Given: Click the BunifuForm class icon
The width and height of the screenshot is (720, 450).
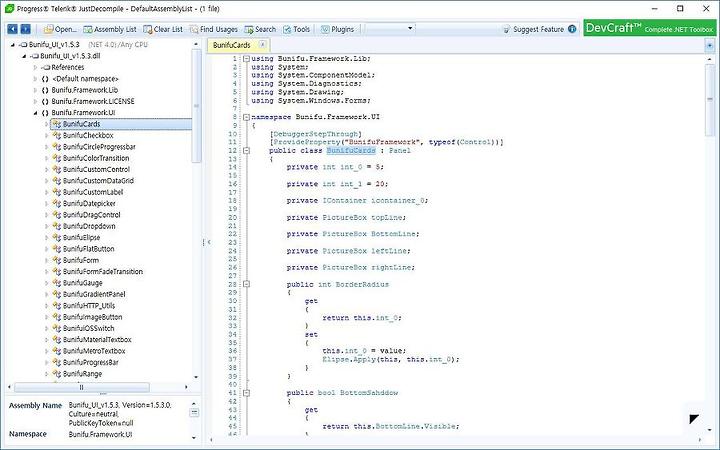Looking at the screenshot, I should [56, 260].
